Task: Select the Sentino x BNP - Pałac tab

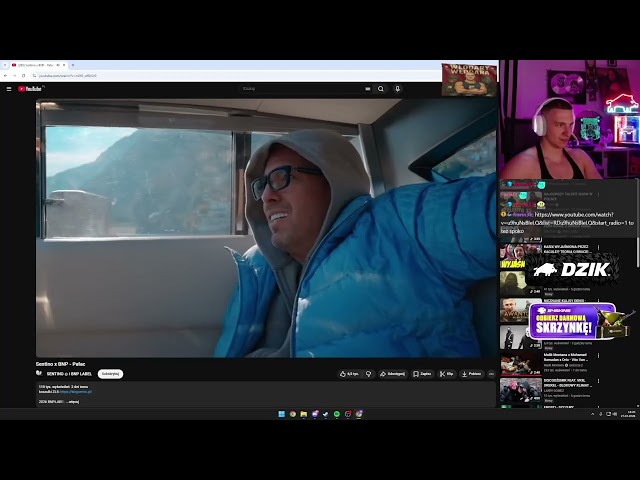Action: pos(39,65)
